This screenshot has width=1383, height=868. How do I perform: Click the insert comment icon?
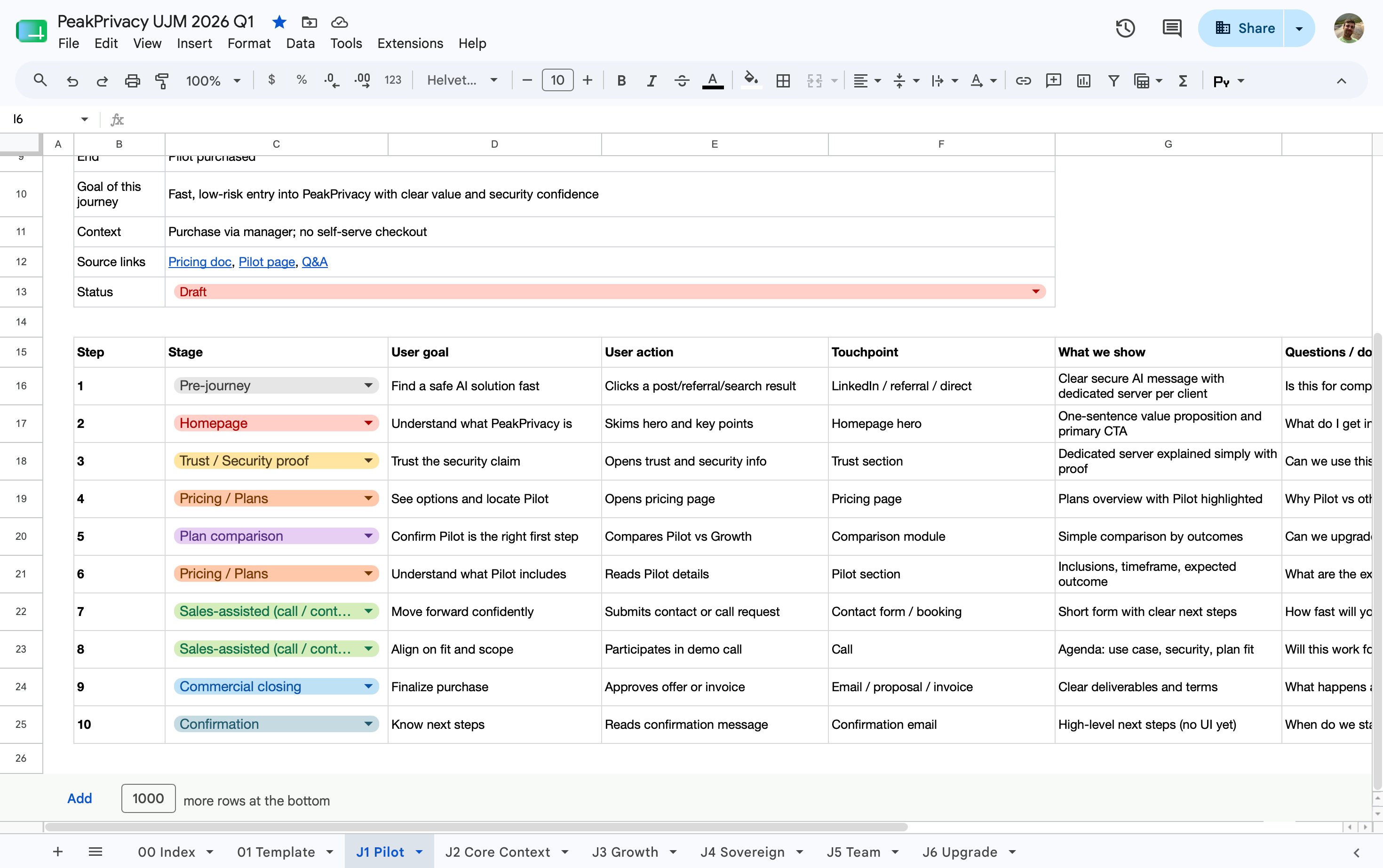click(1053, 81)
